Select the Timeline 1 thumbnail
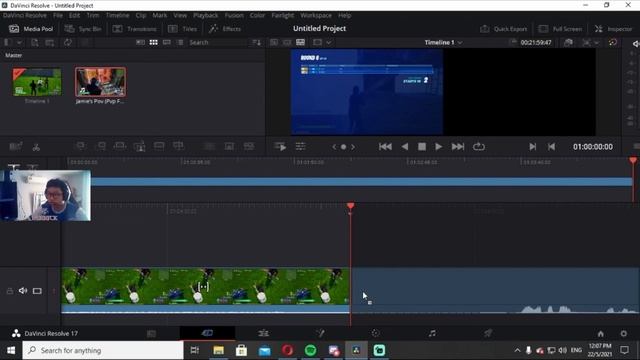 pos(37,82)
